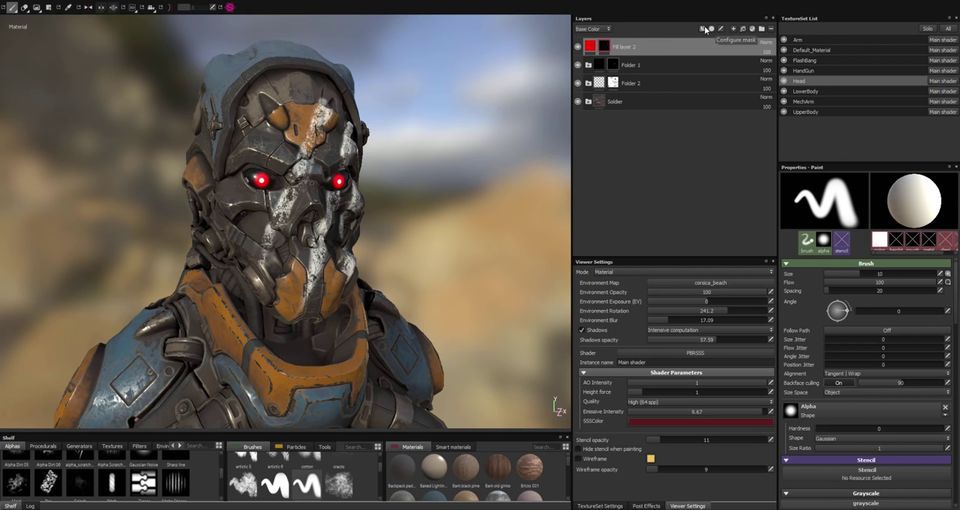
Task: Click the pink Iray render icon
Action: coord(230,7)
